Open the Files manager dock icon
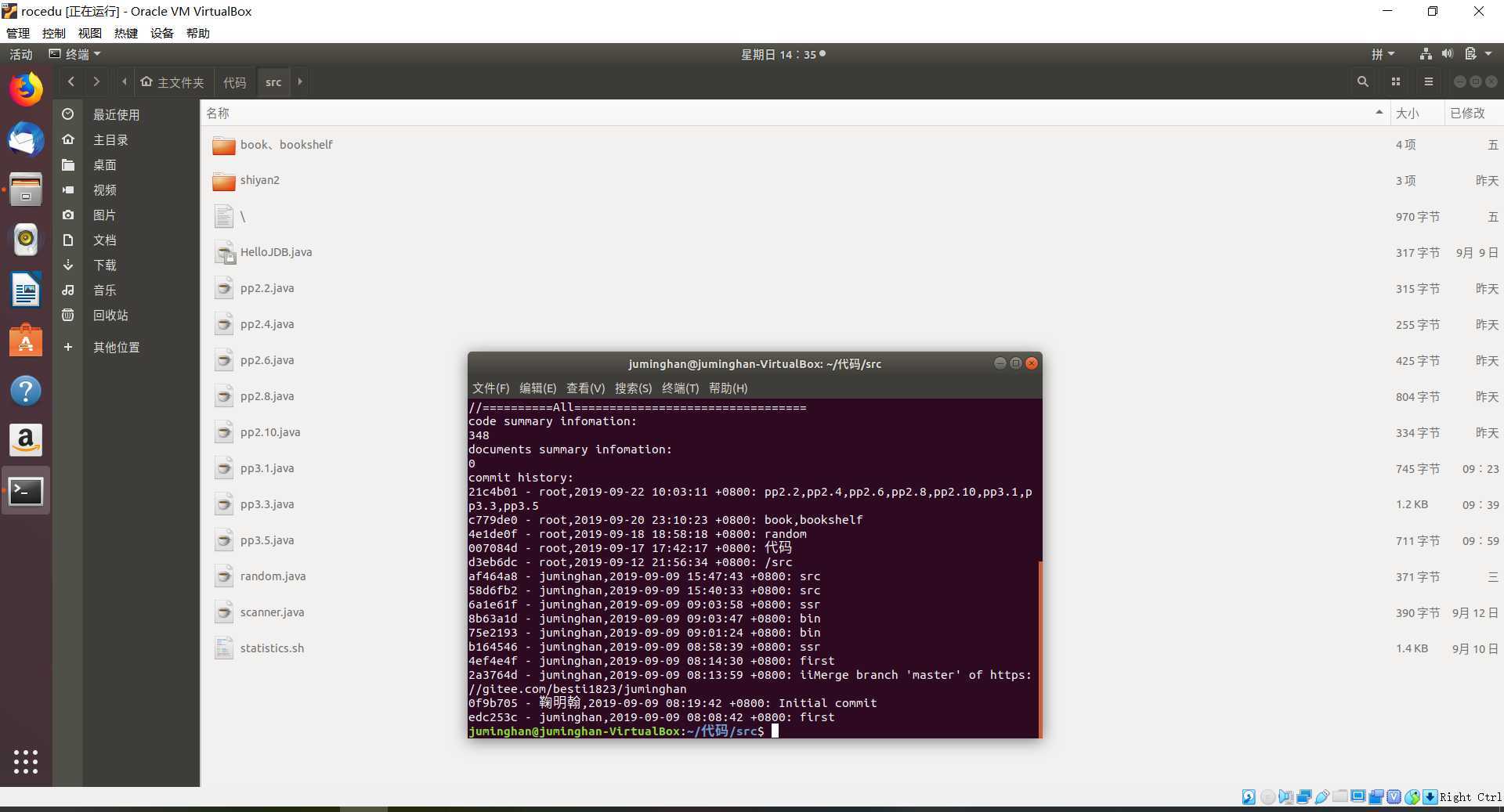1504x812 pixels. [26, 189]
